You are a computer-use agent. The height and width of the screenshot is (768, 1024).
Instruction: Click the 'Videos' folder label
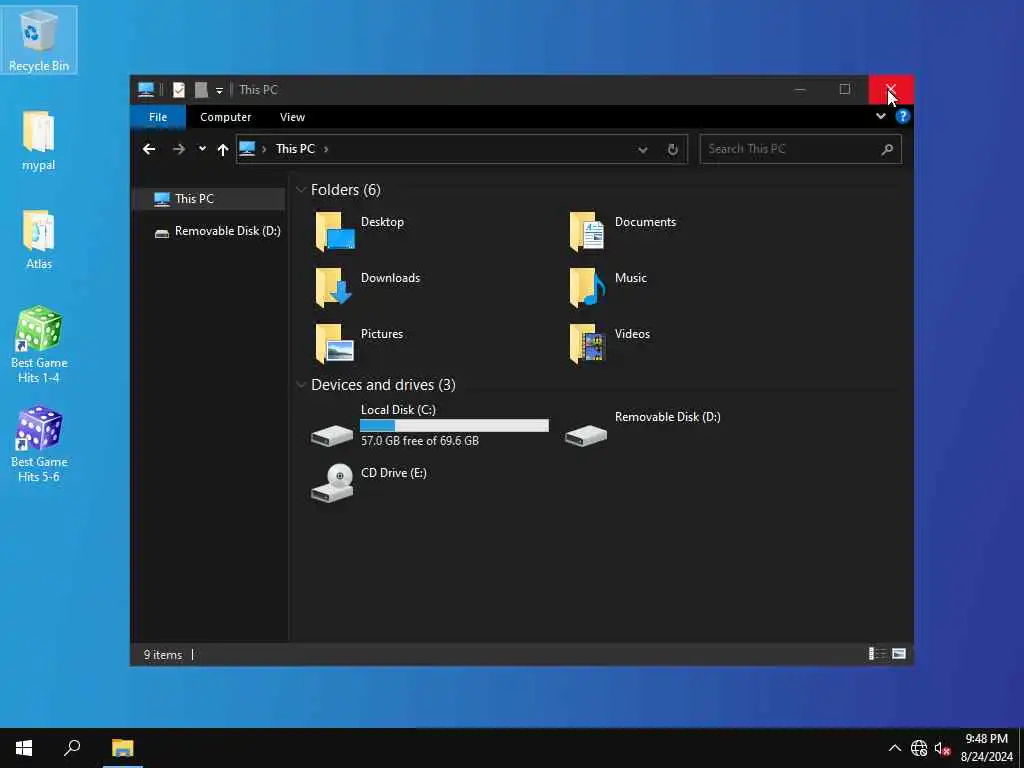coord(632,334)
